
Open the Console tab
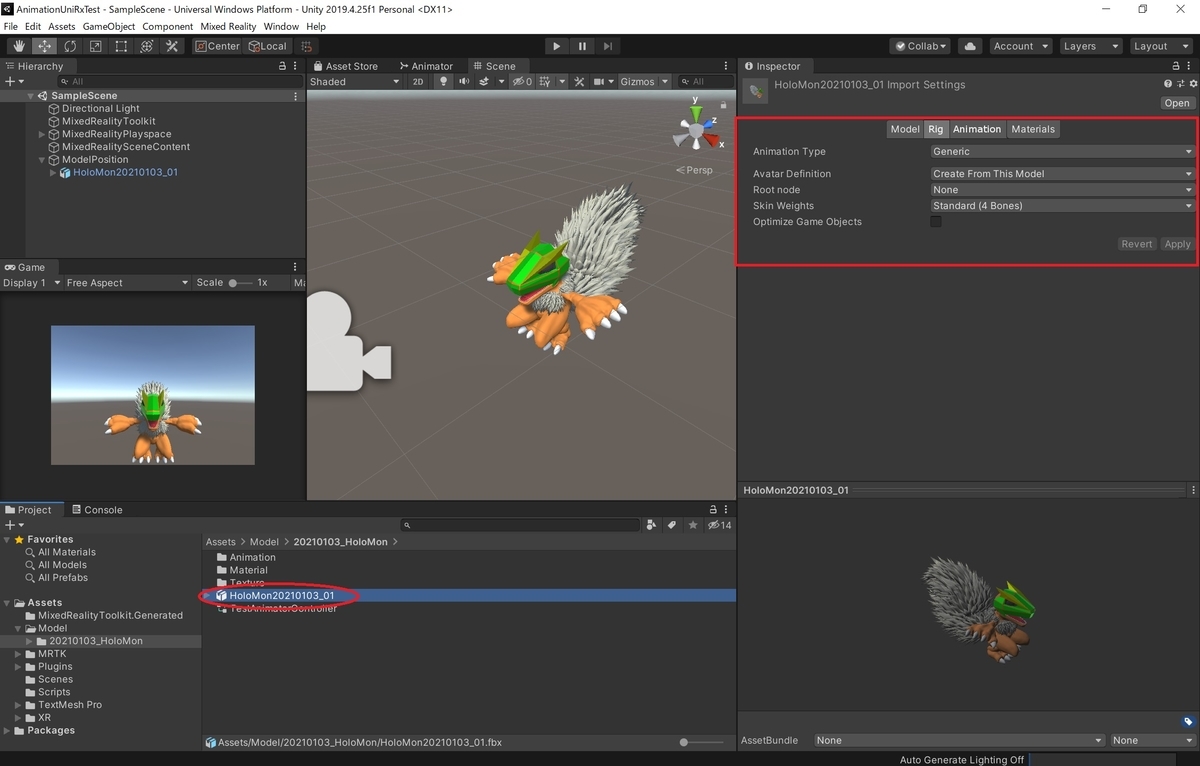[96, 510]
